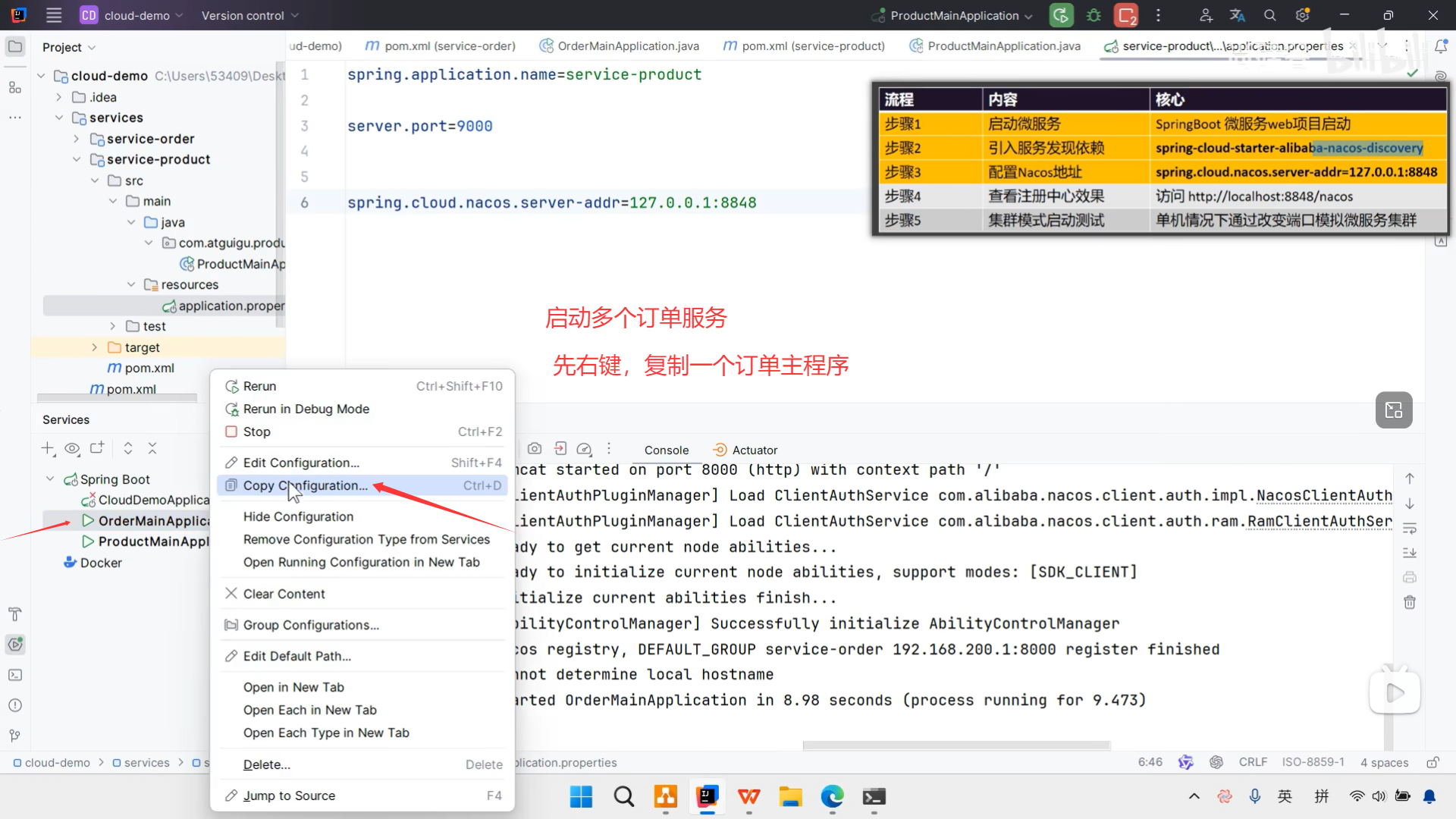Open the Problems tool window icon
This screenshot has height=819, width=1456.
(15, 704)
